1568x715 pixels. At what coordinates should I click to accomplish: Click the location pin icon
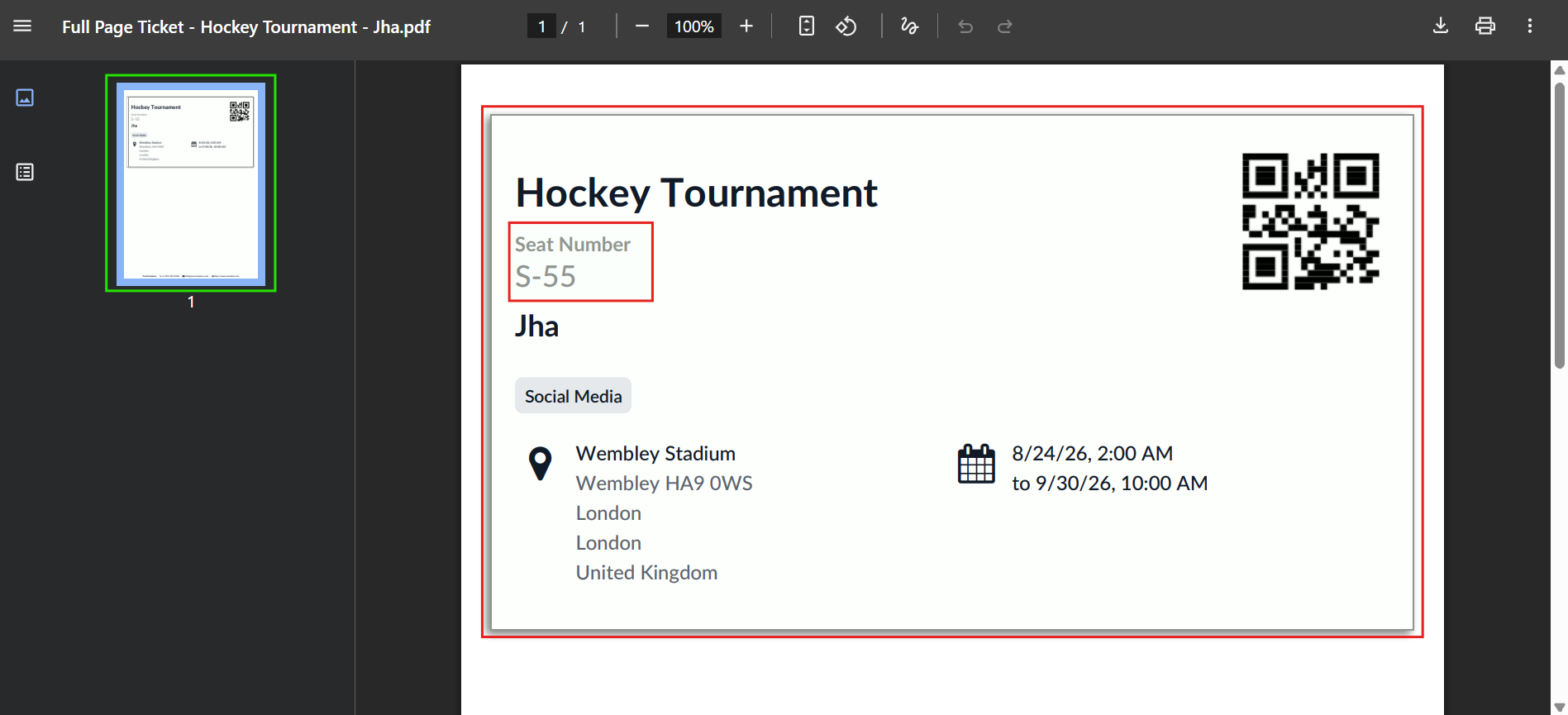point(541,464)
